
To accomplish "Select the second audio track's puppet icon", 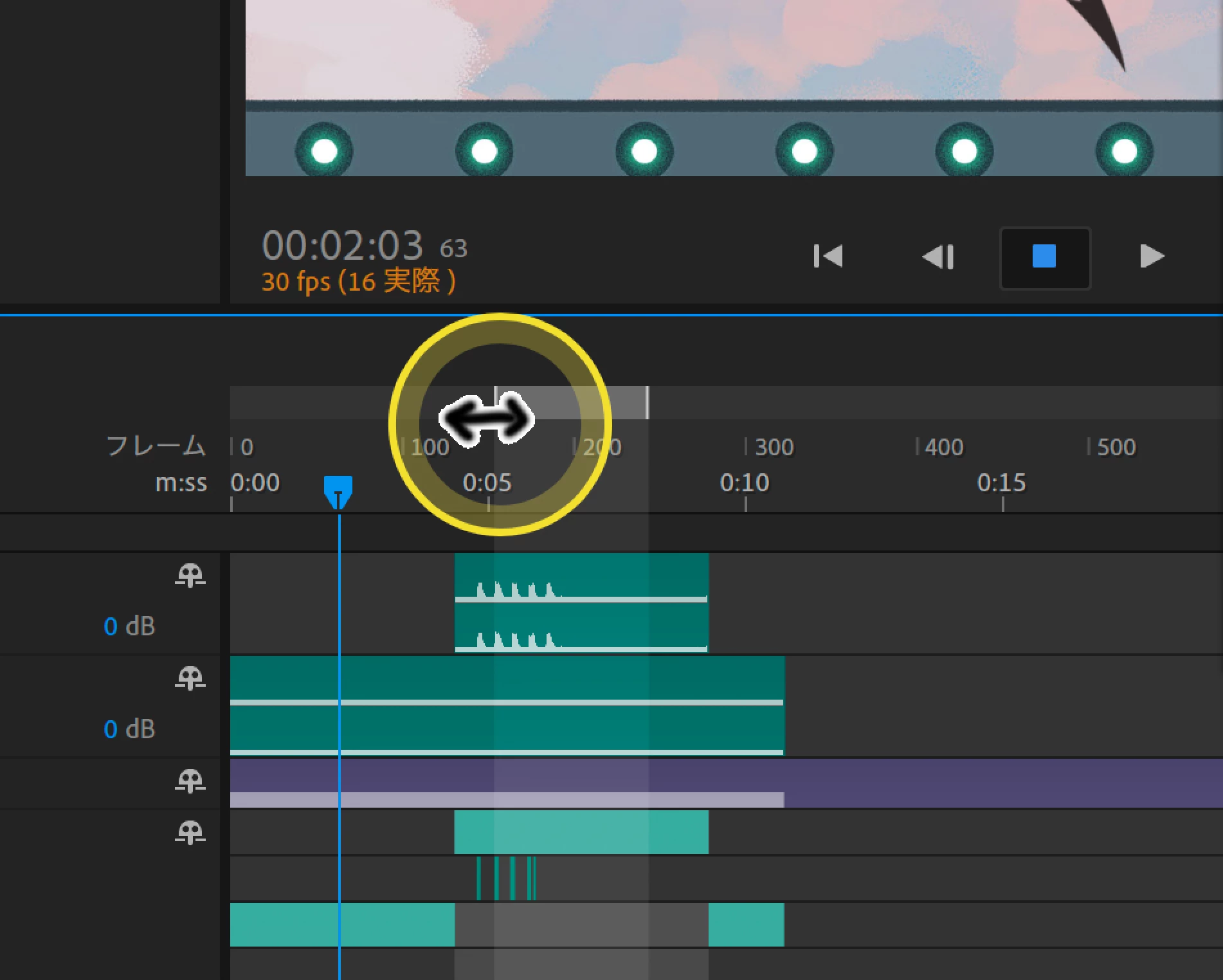I will coord(190,678).
